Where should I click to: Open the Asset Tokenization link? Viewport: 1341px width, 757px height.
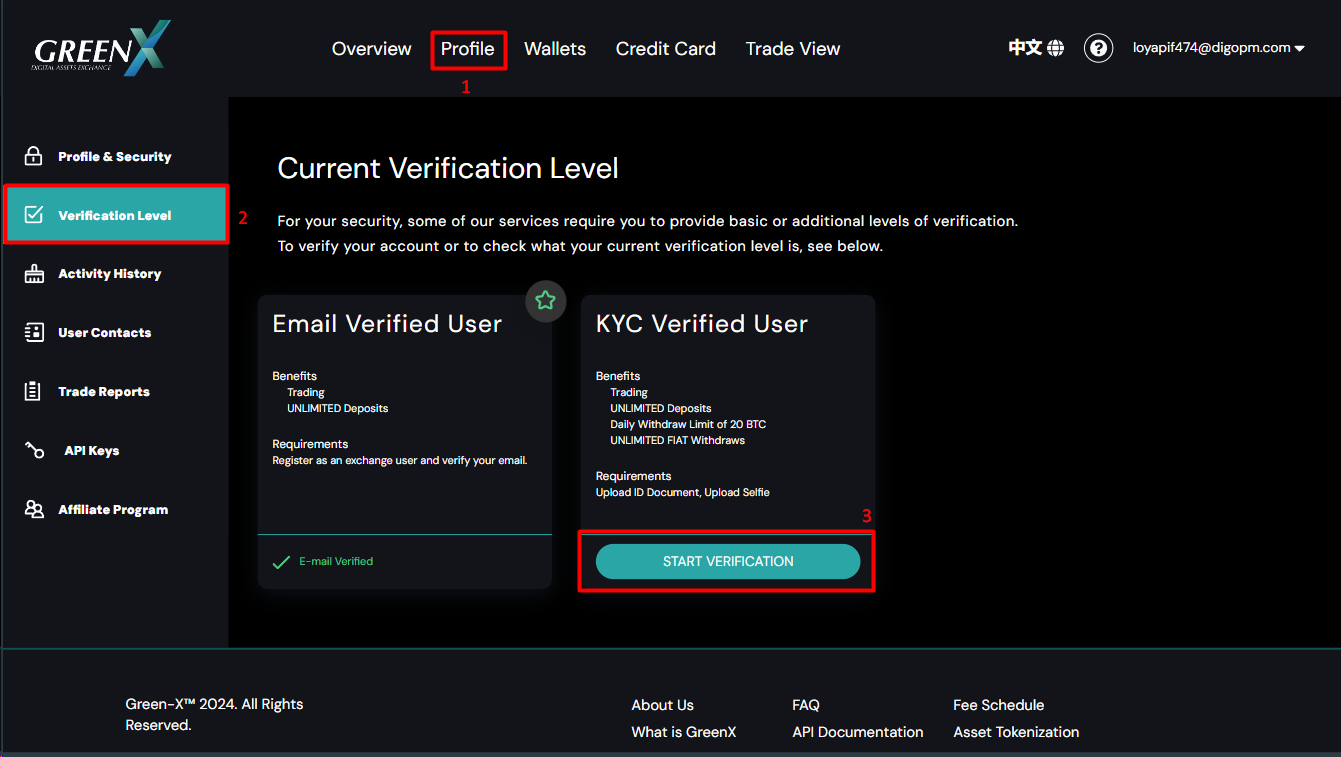click(1016, 732)
